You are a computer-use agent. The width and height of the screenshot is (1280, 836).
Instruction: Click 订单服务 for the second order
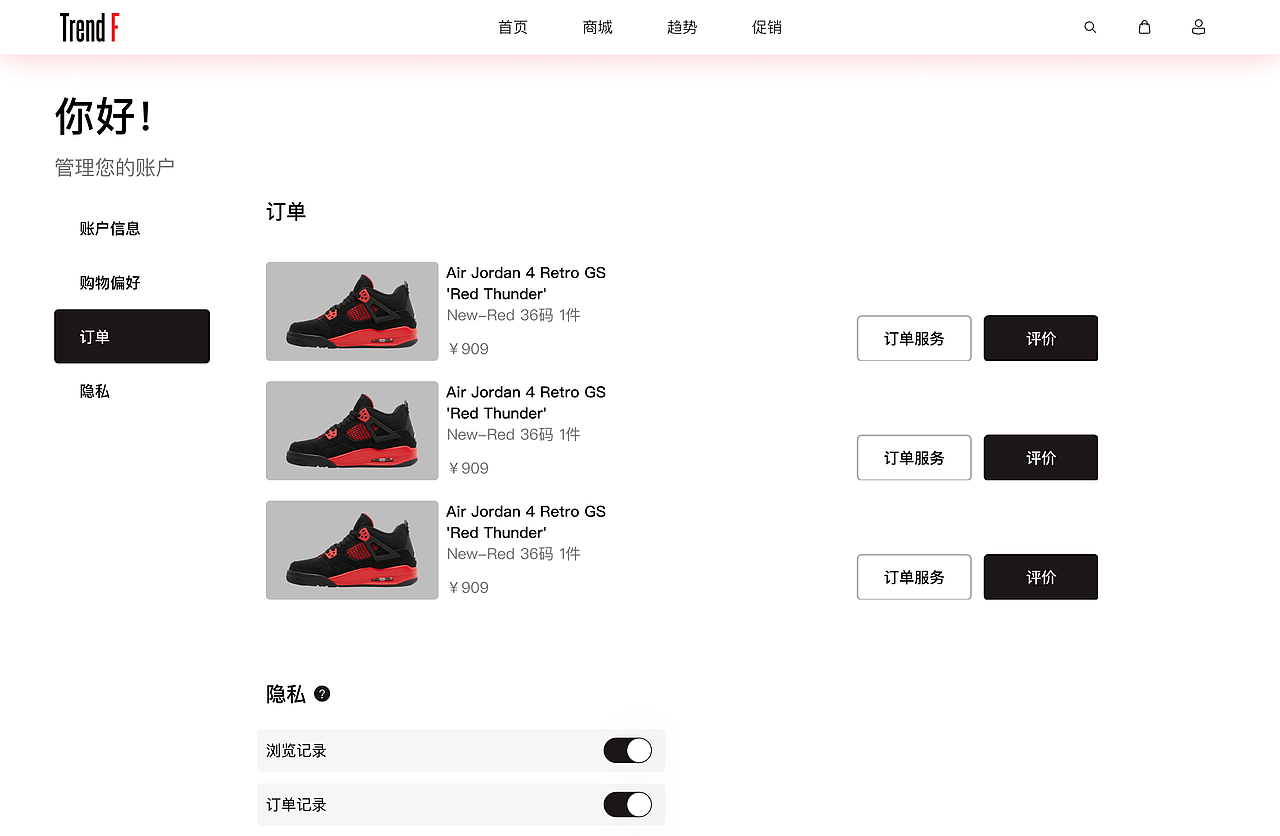(914, 457)
